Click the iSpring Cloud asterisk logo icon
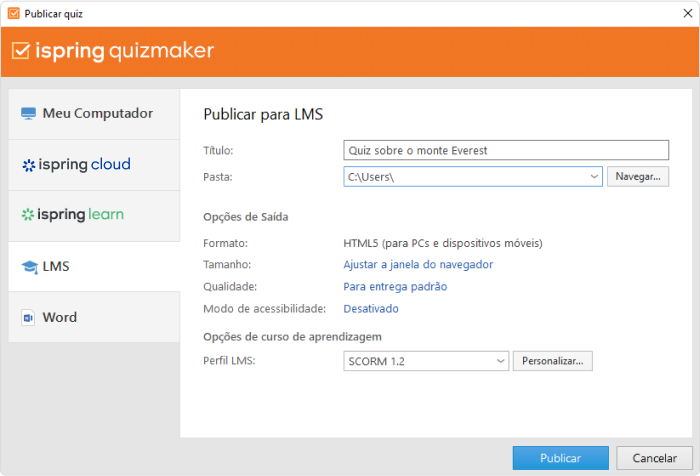 pyautogui.click(x=29, y=166)
